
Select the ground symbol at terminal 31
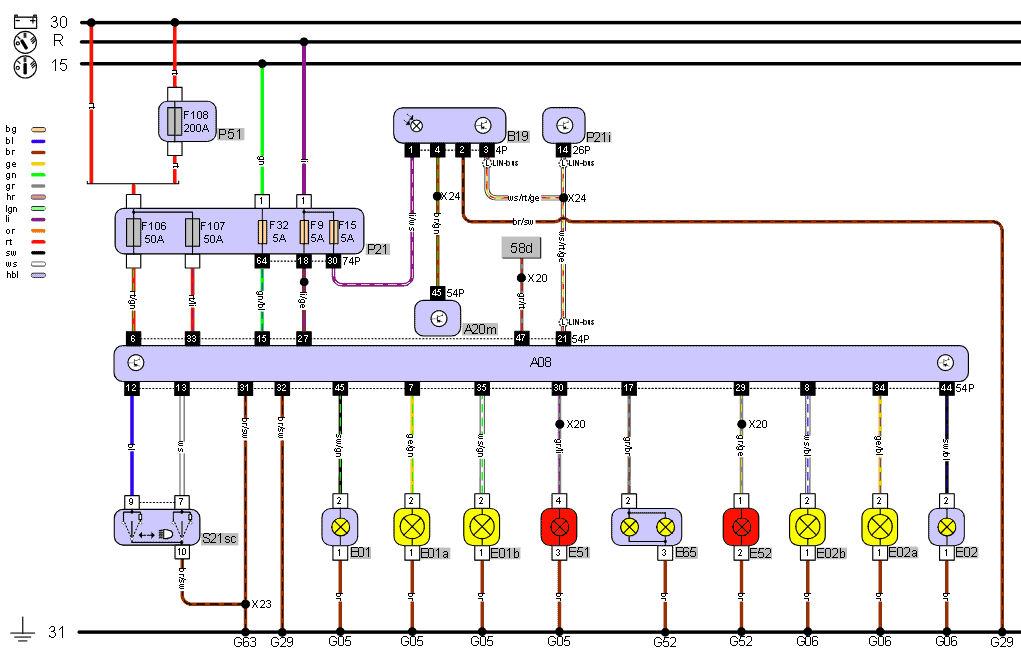coord(23,631)
